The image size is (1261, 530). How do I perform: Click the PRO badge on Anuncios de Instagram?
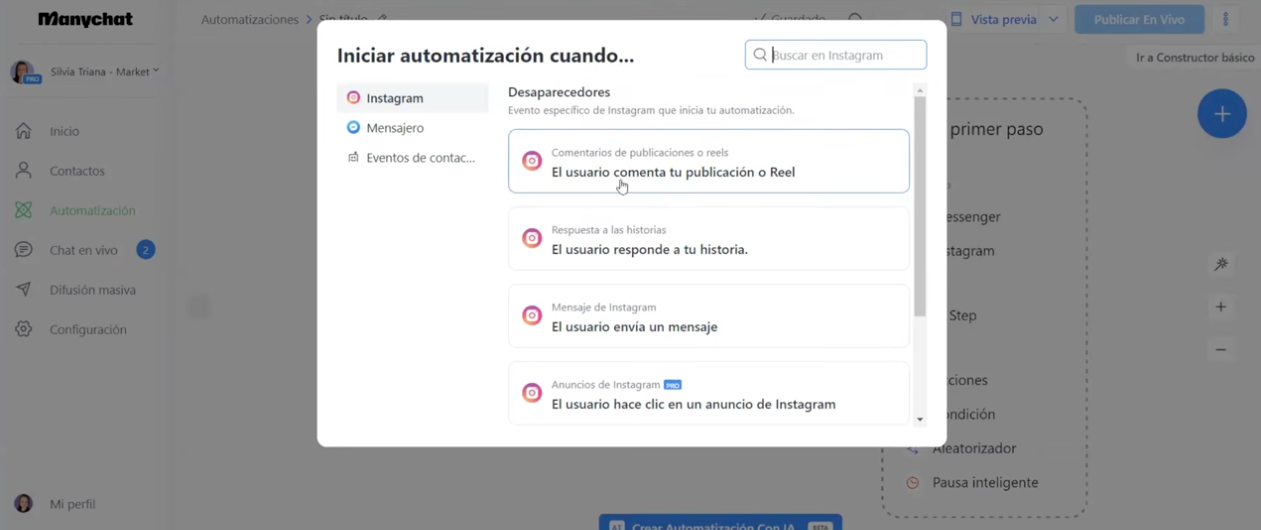673,385
